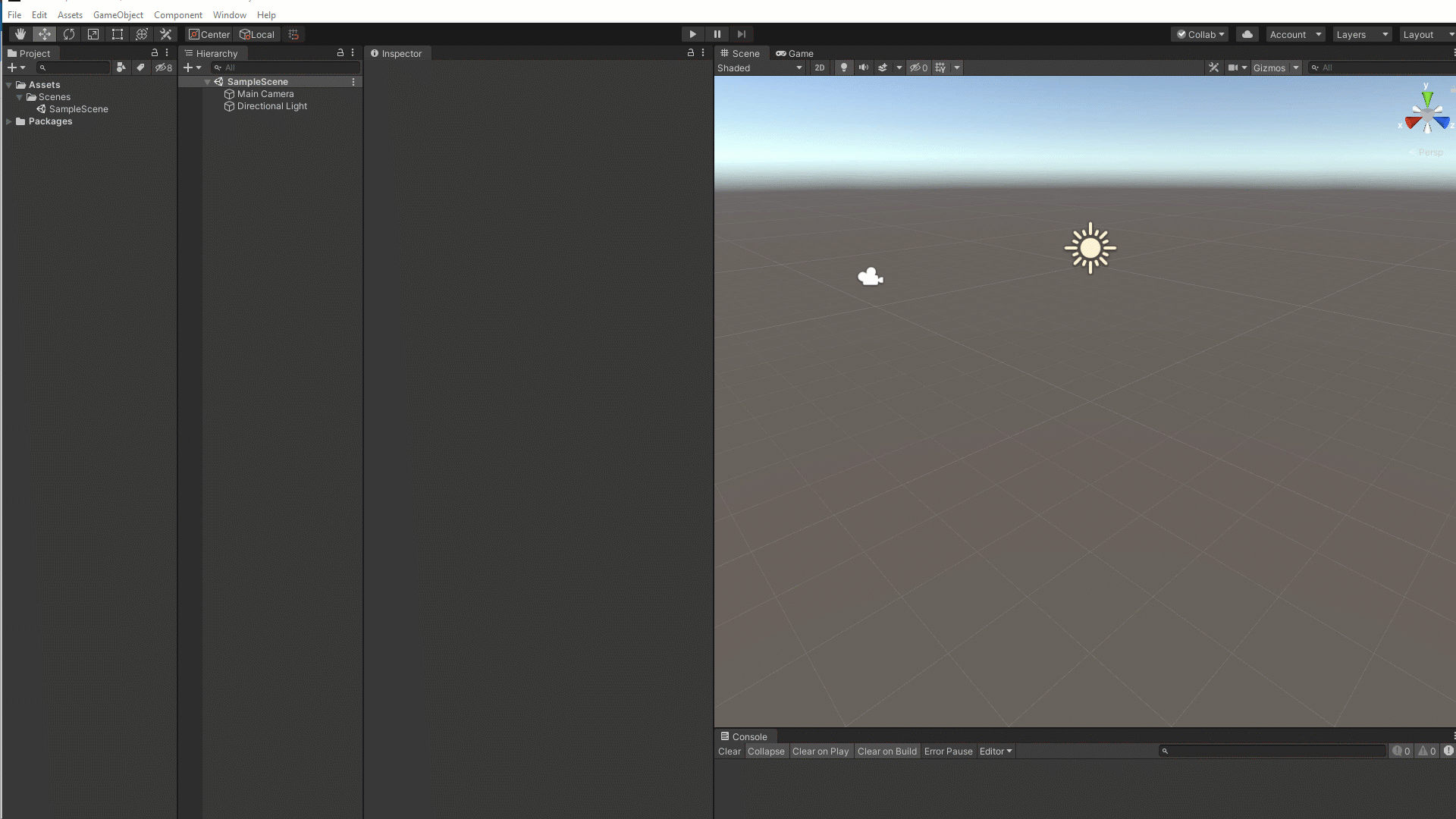The width and height of the screenshot is (1456, 819).
Task: Switch to the Game tab
Action: tap(795, 53)
